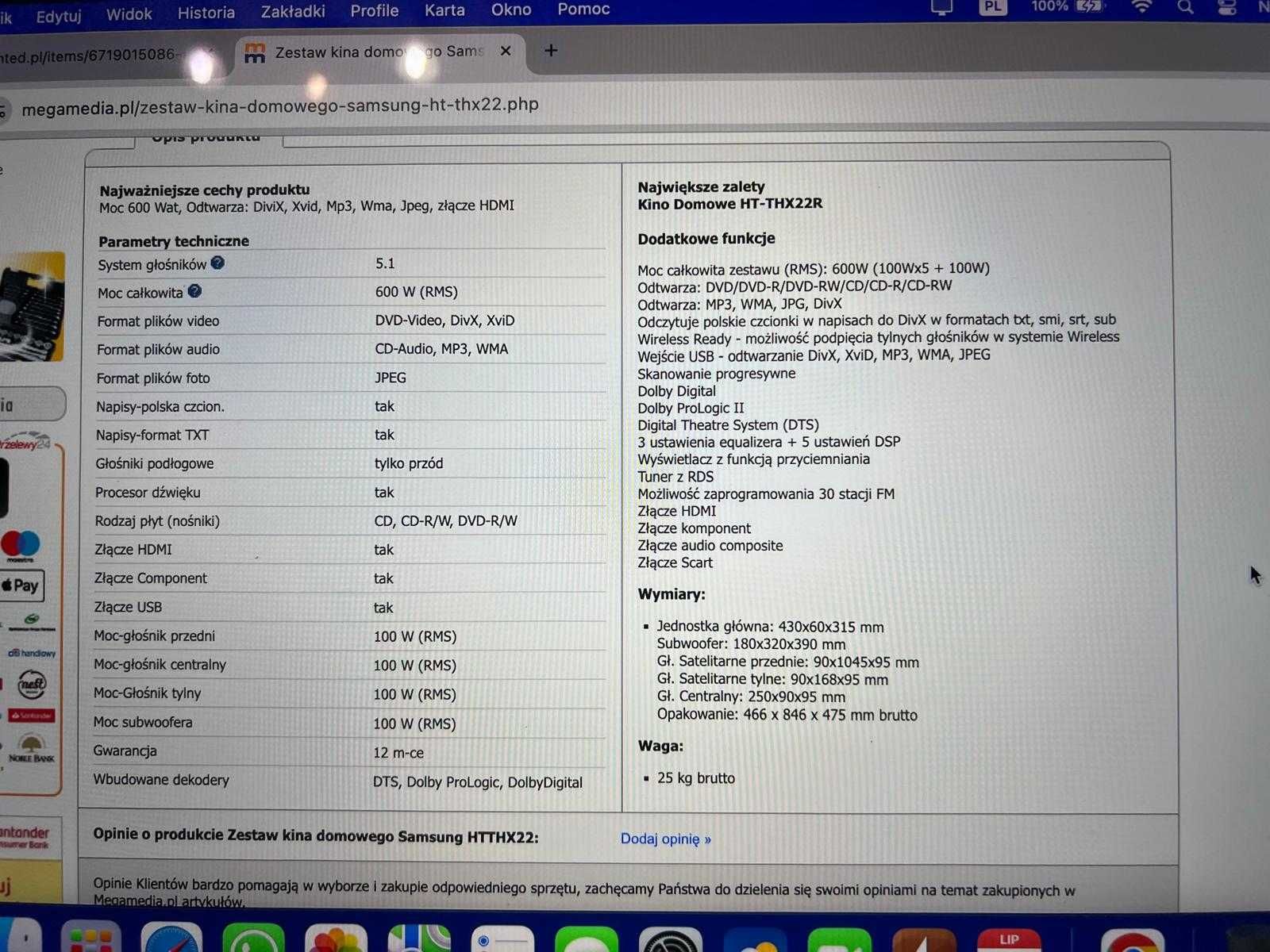Click the 'Dolby ProLogic II' feature line
The height and width of the screenshot is (952, 1270).
click(691, 409)
